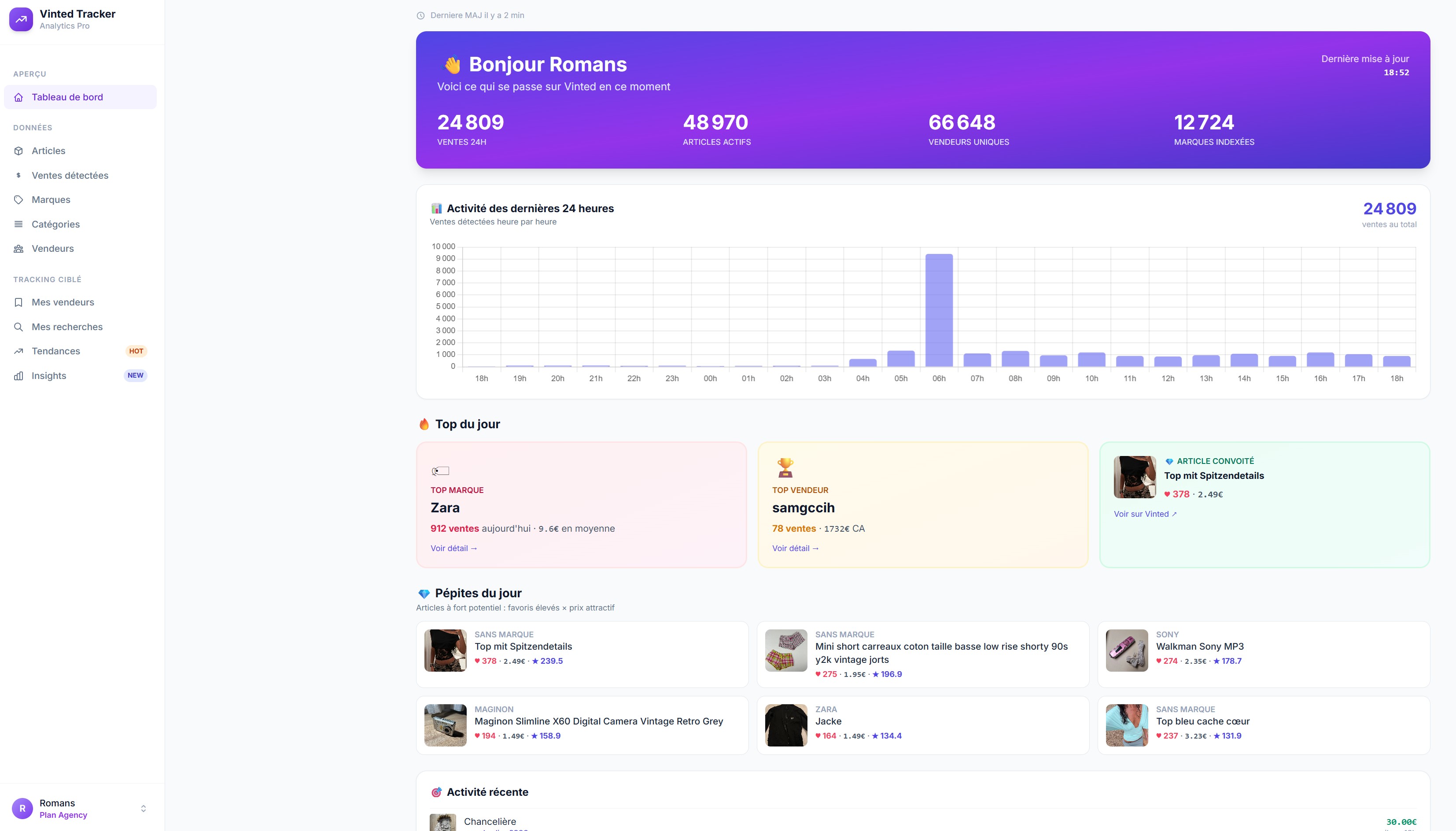Click Voir détail link under samgccih
The width and height of the screenshot is (1456, 831).
796,548
